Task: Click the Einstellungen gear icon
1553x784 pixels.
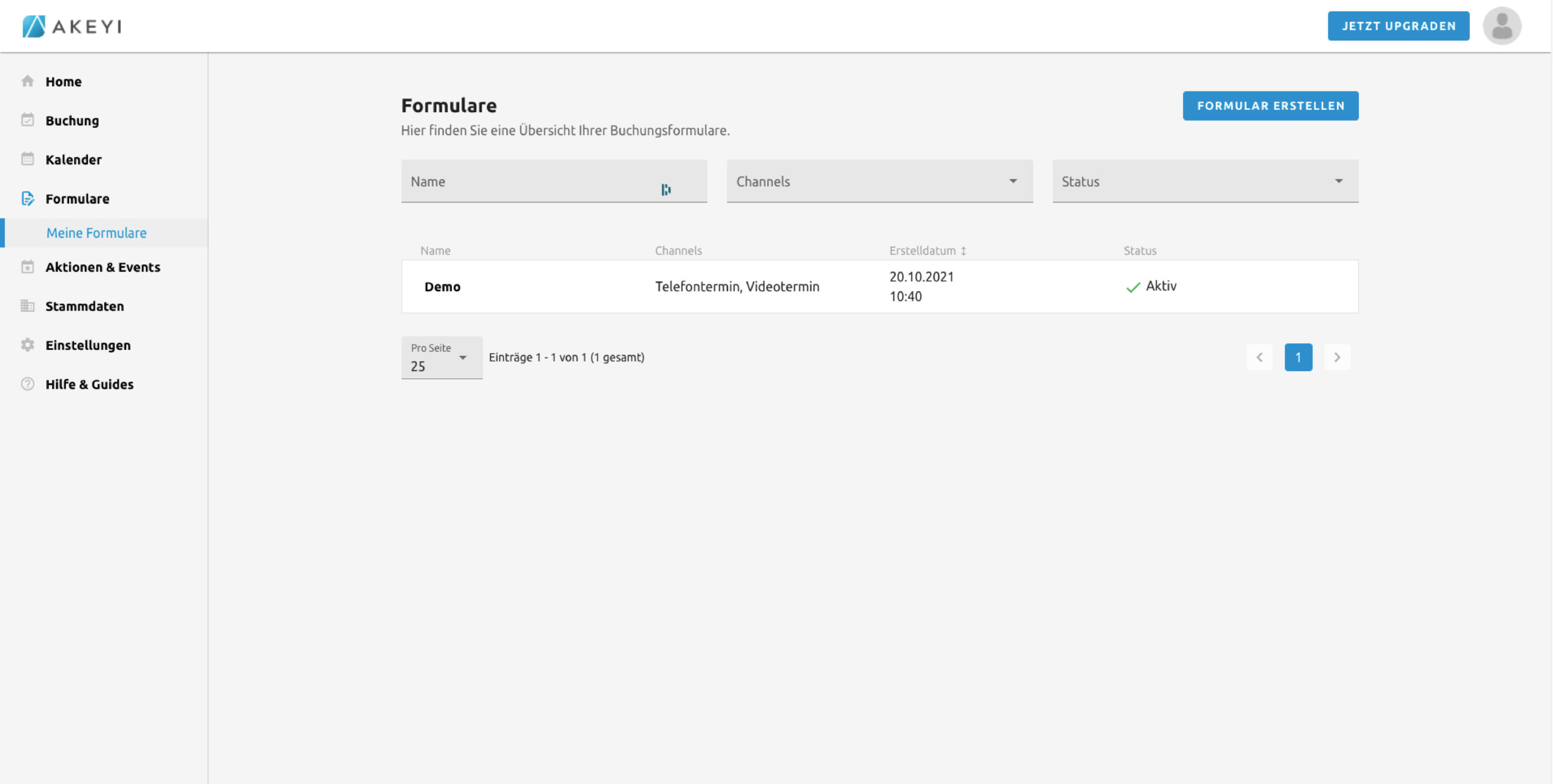Action: pyautogui.click(x=27, y=345)
